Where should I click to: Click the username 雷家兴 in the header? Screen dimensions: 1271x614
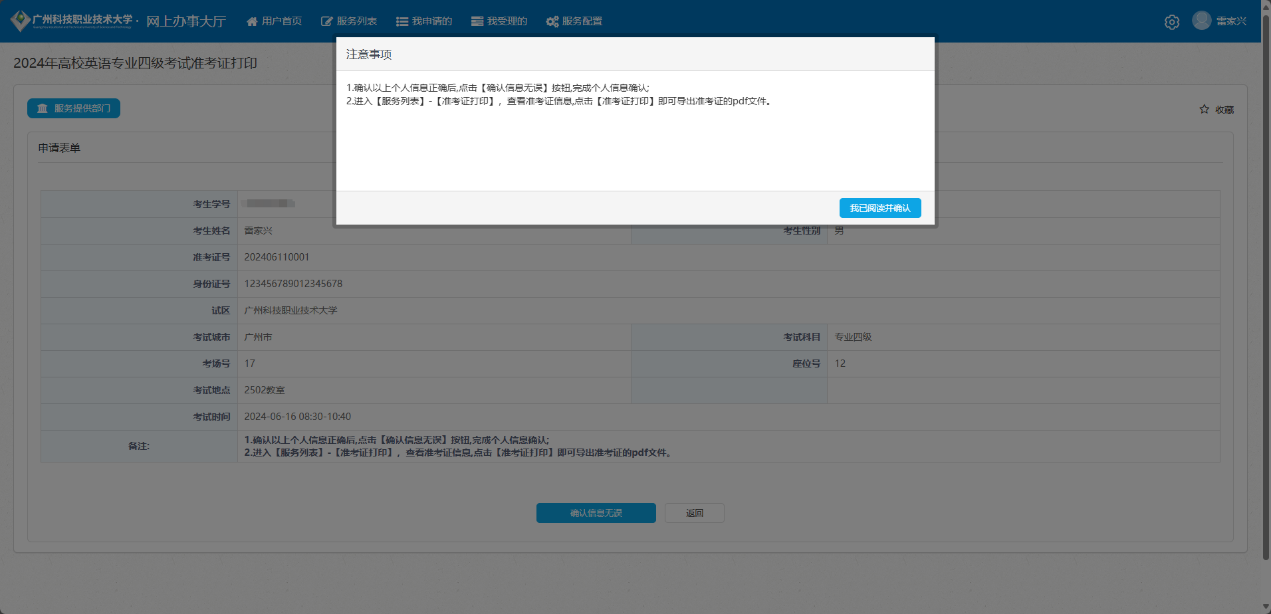coord(1232,19)
